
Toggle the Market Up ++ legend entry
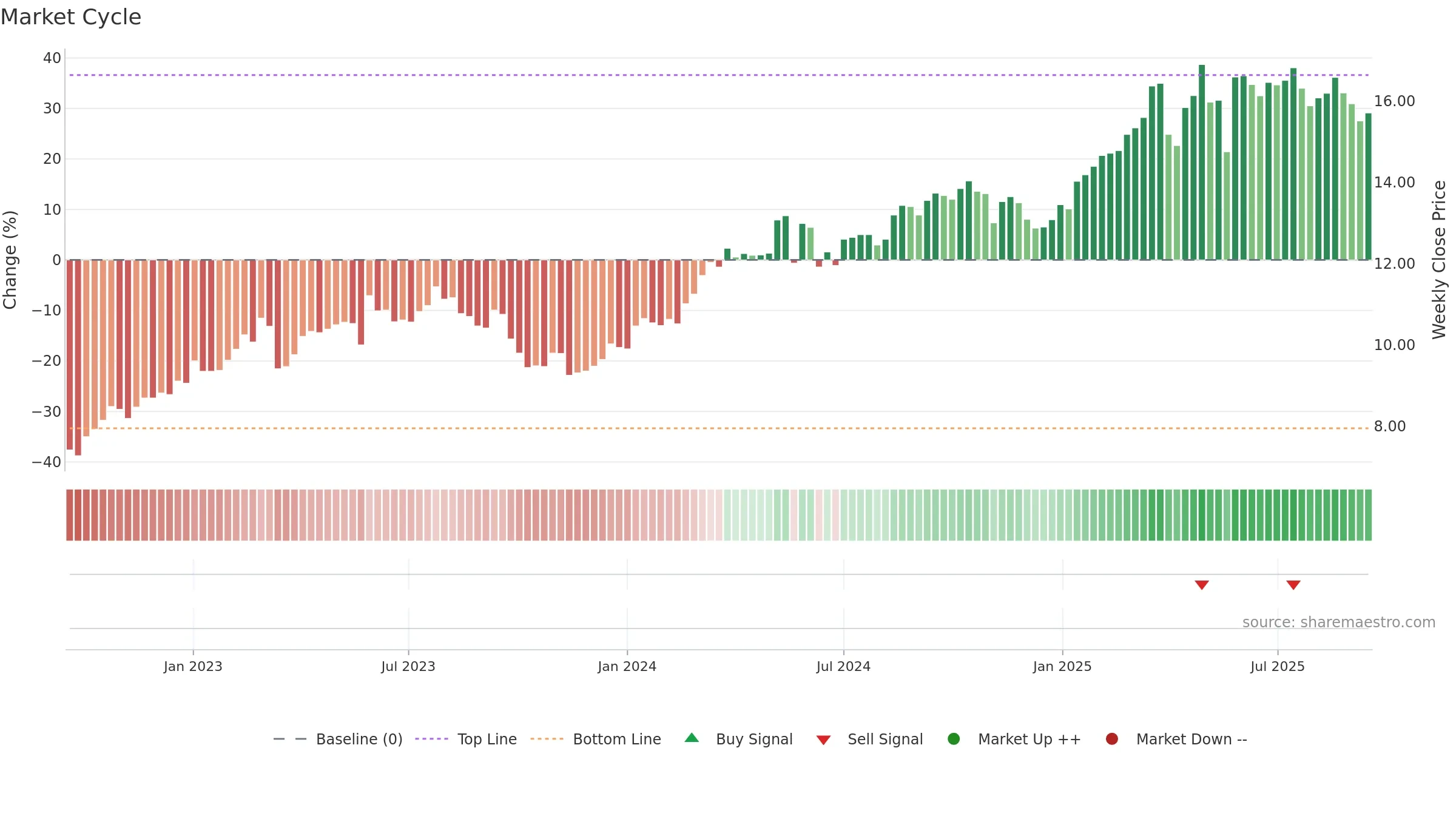(1014, 739)
